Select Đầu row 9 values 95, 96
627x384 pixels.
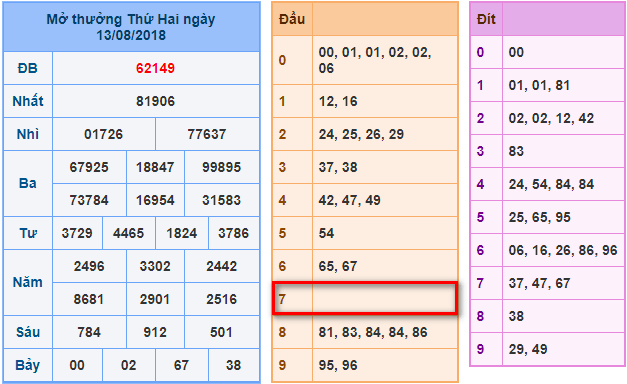coord(338,365)
